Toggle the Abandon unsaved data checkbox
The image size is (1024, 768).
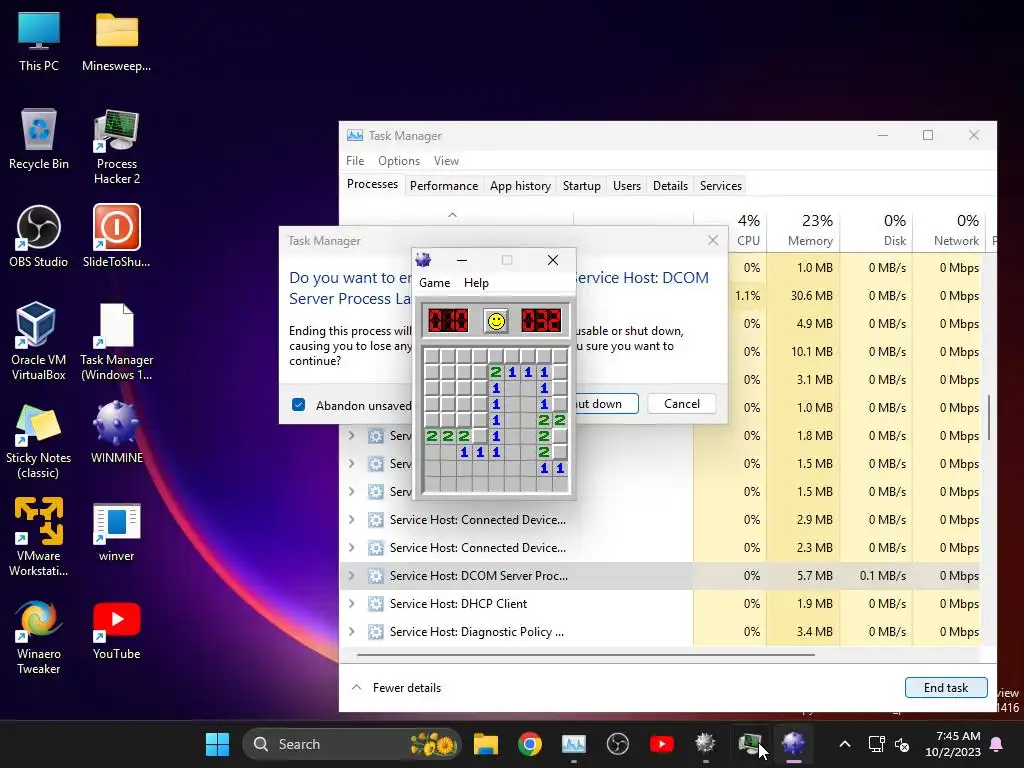coord(298,405)
